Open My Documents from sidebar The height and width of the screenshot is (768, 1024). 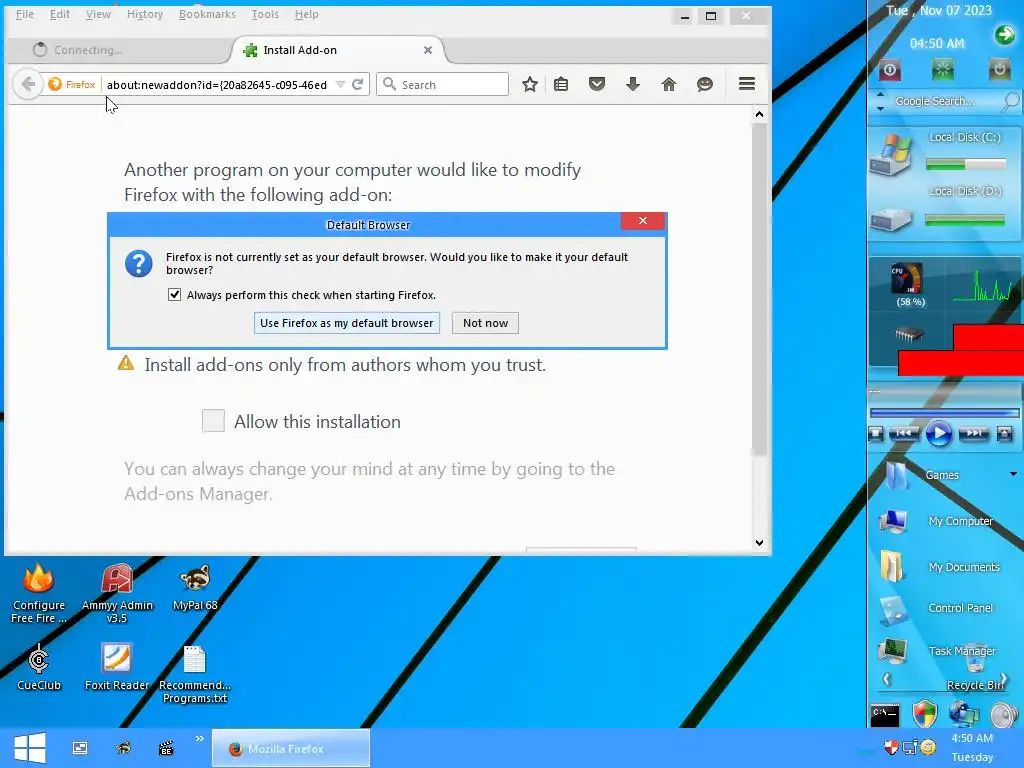(x=940, y=566)
